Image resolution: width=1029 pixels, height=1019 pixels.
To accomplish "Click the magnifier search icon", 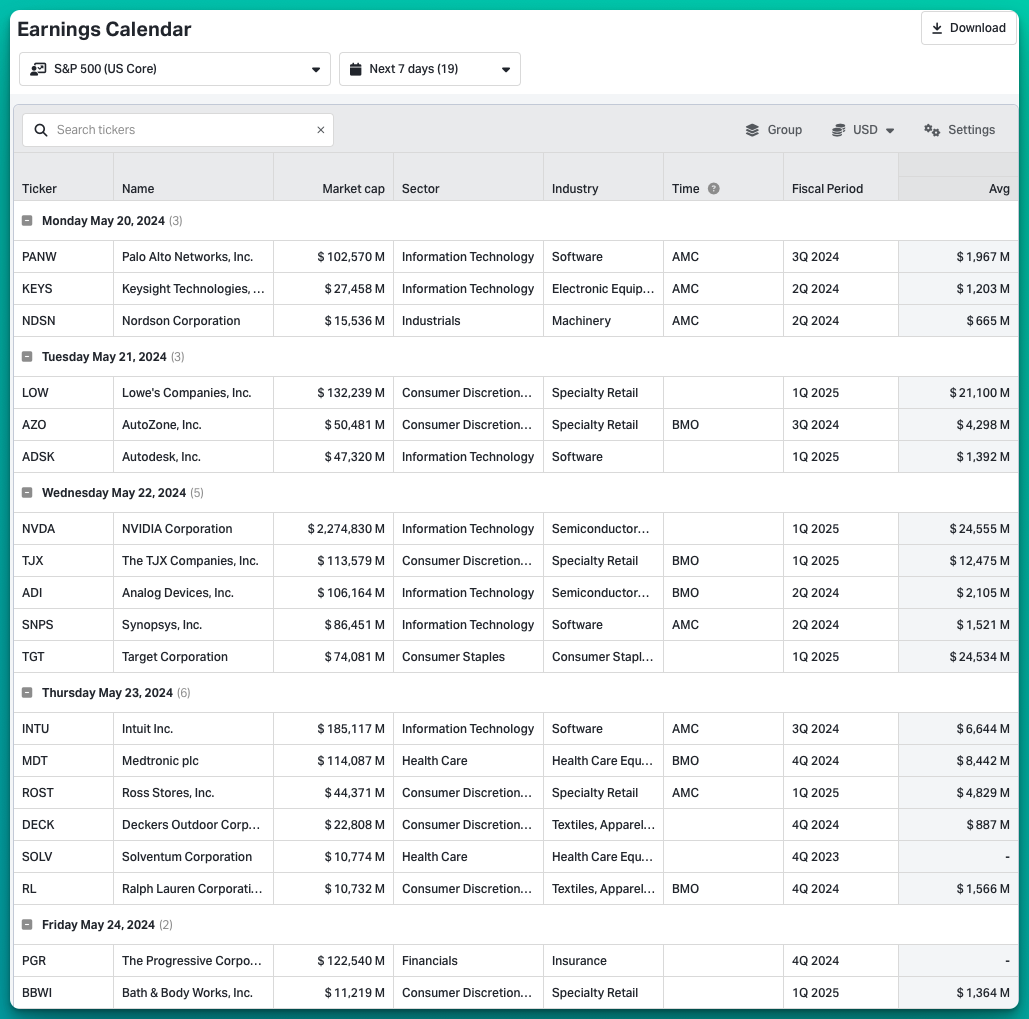I will point(41,130).
